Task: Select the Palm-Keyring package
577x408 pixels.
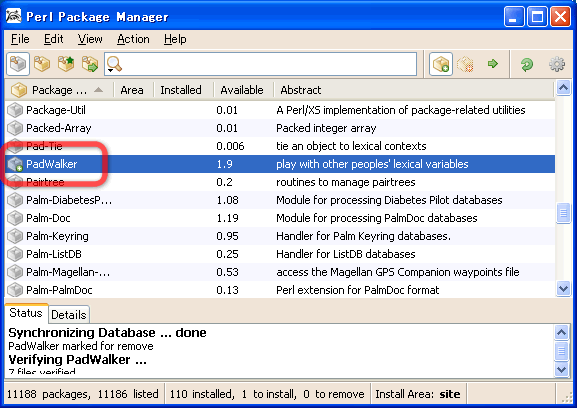Action: click(280, 236)
